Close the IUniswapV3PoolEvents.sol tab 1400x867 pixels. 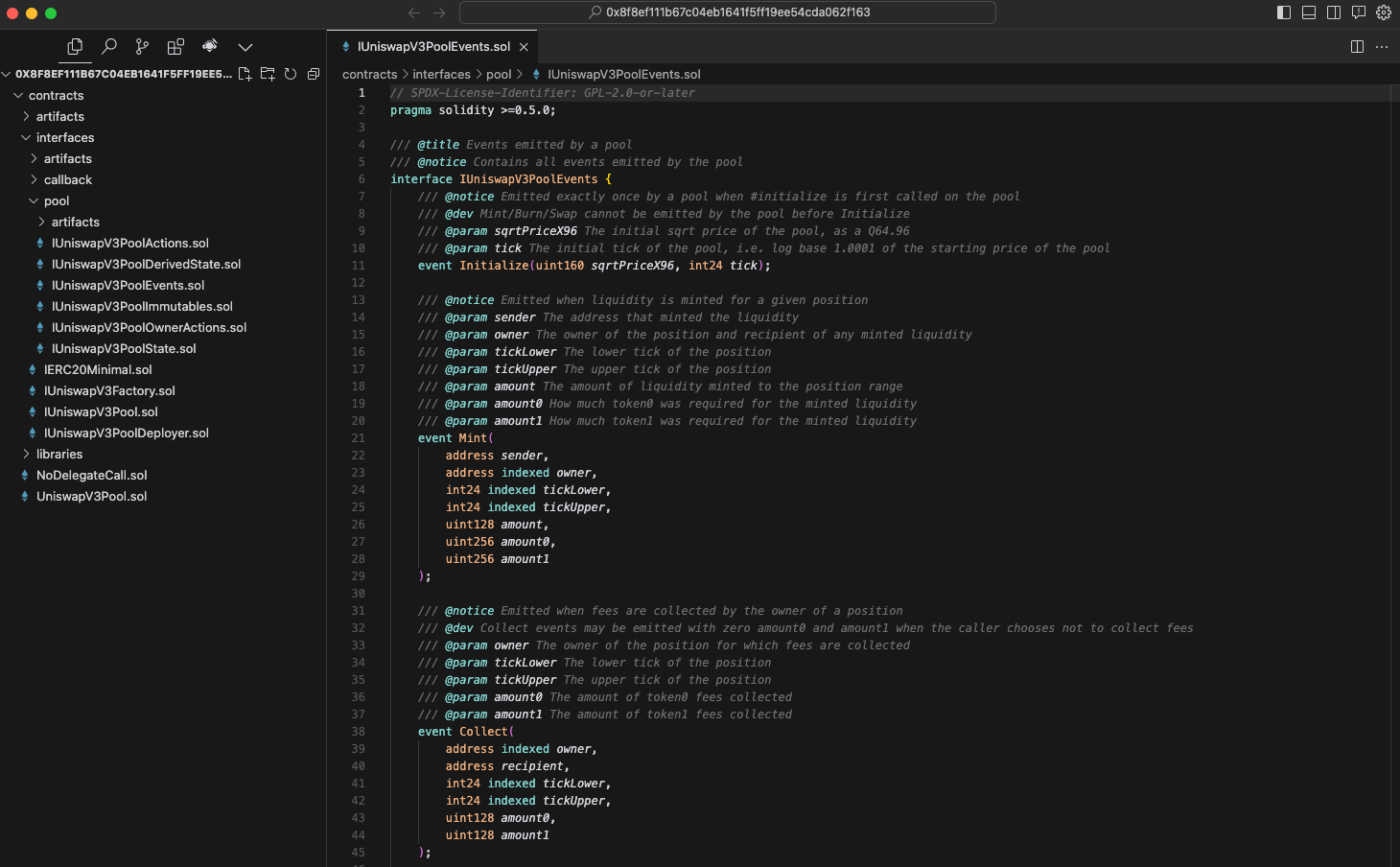tap(524, 46)
